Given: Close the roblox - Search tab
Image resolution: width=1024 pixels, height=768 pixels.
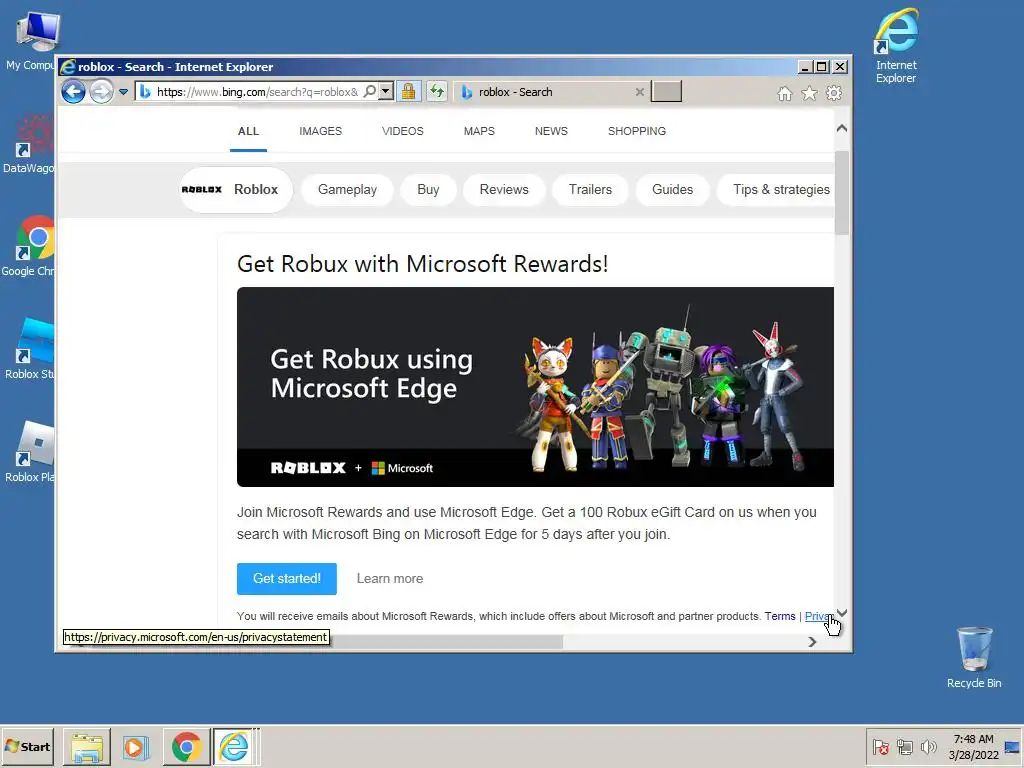Looking at the screenshot, I should [640, 92].
